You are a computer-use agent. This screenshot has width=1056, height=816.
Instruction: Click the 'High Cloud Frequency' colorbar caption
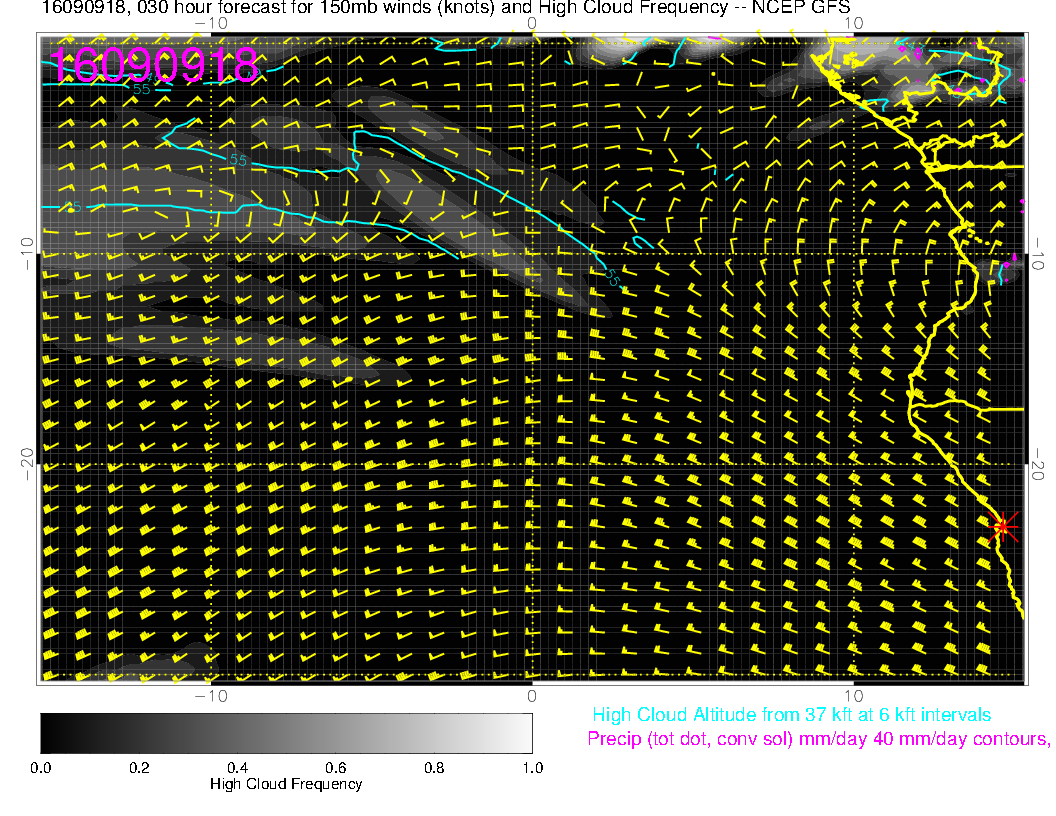click(x=286, y=784)
